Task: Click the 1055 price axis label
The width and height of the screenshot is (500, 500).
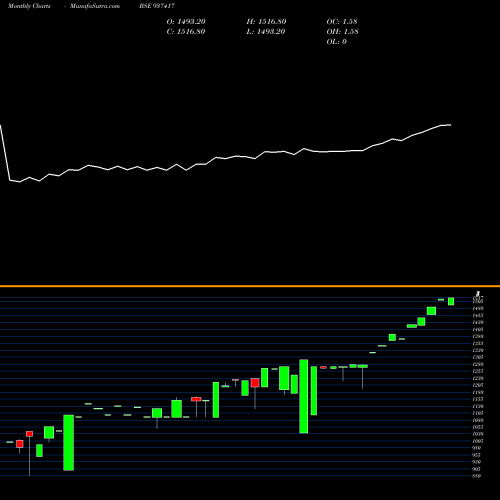Action: [478, 427]
